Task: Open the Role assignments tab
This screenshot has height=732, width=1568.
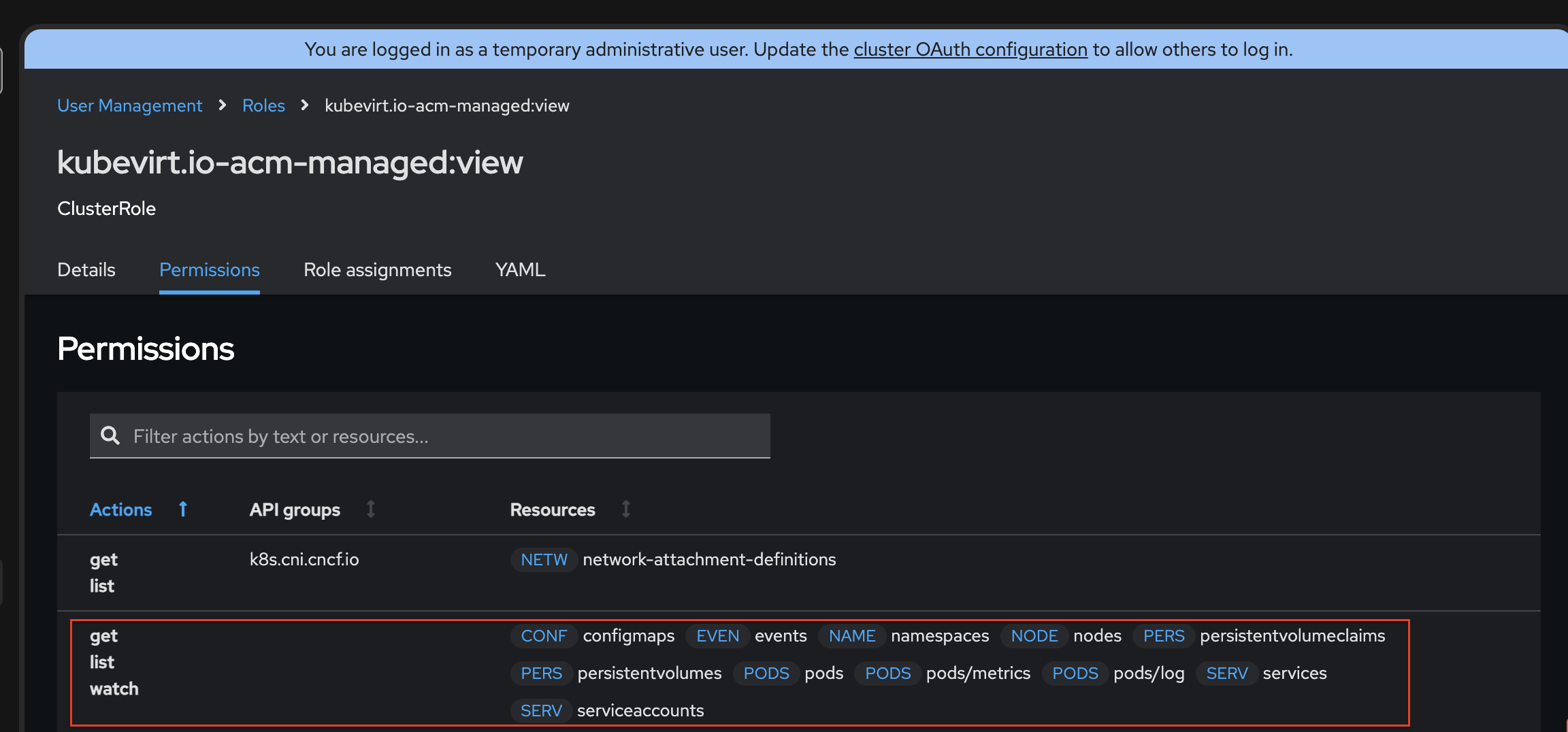Action: pos(377,269)
